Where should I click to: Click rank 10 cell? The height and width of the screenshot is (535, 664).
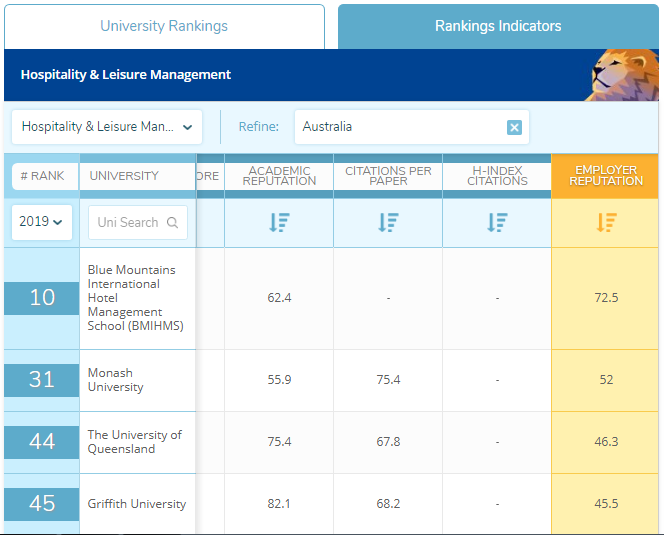point(42,298)
